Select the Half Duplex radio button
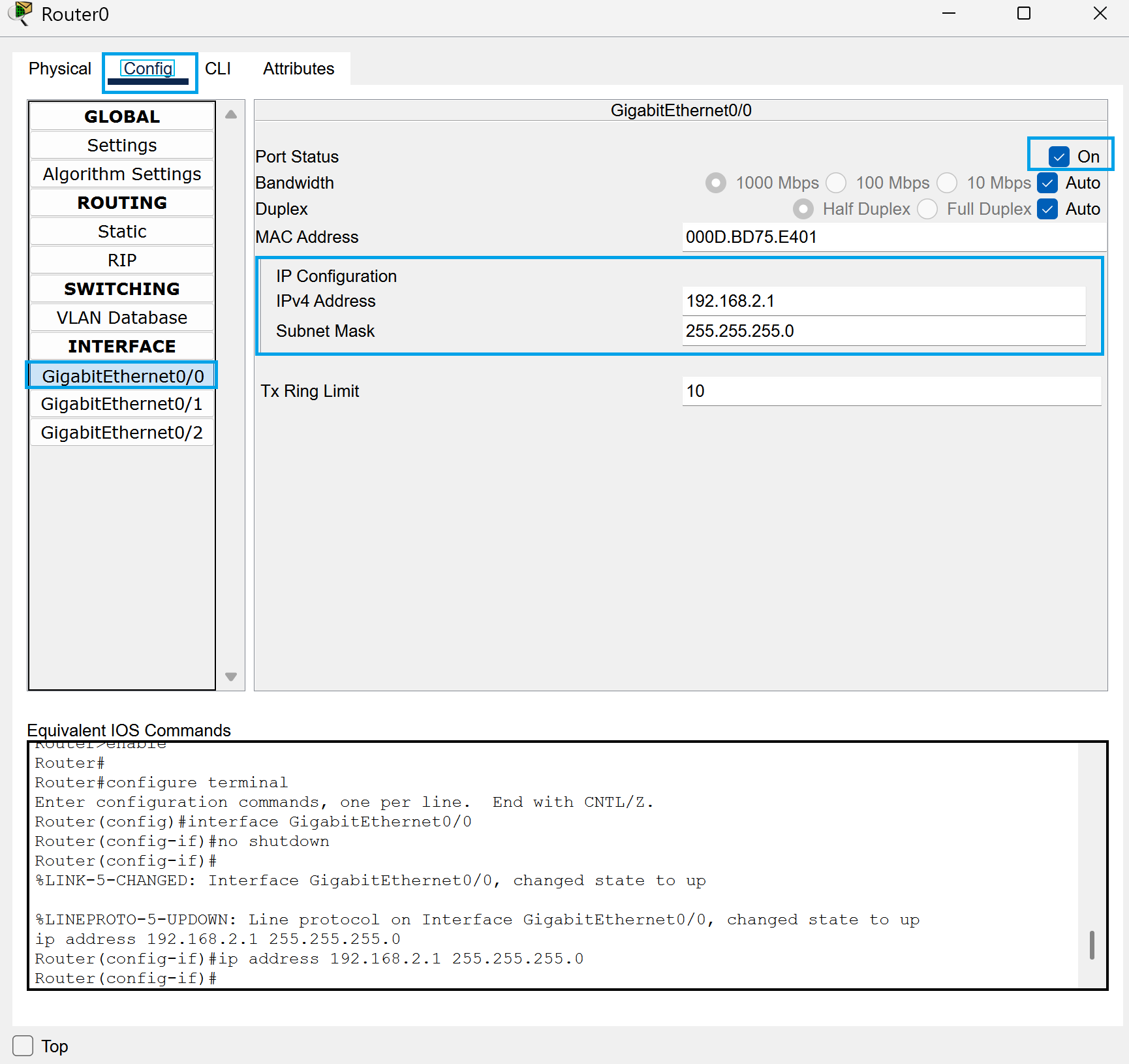This screenshot has width=1129, height=1064. pyautogui.click(x=803, y=209)
